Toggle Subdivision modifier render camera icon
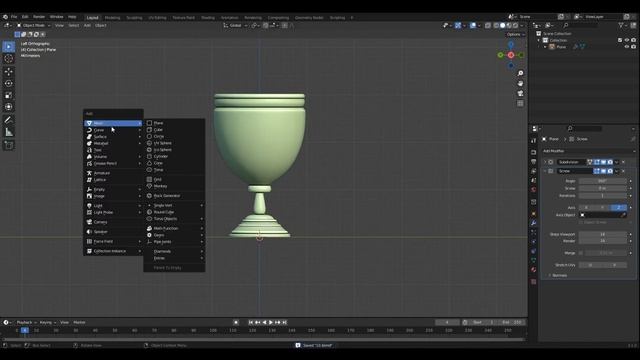 610,162
